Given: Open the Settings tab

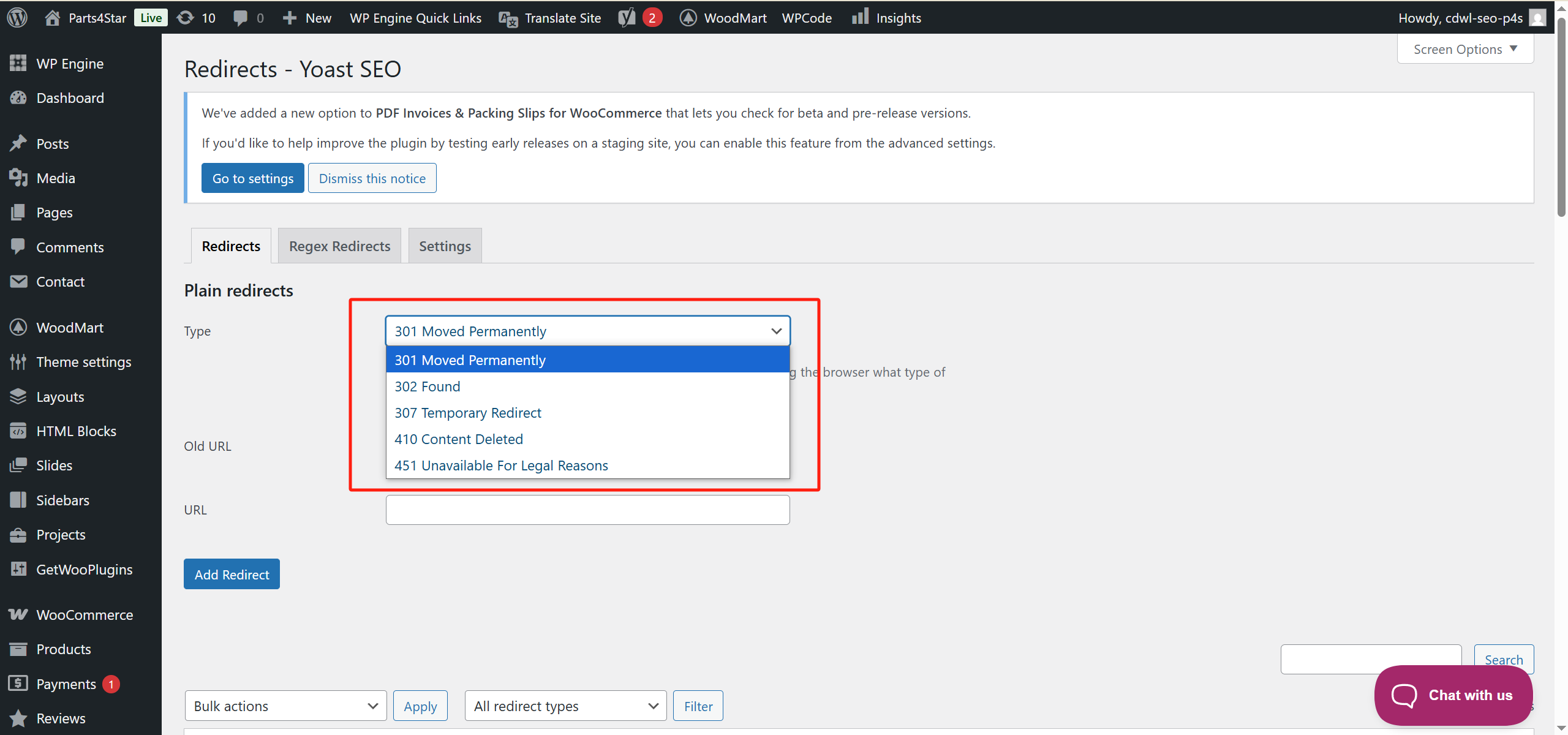Looking at the screenshot, I should point(445,246).
